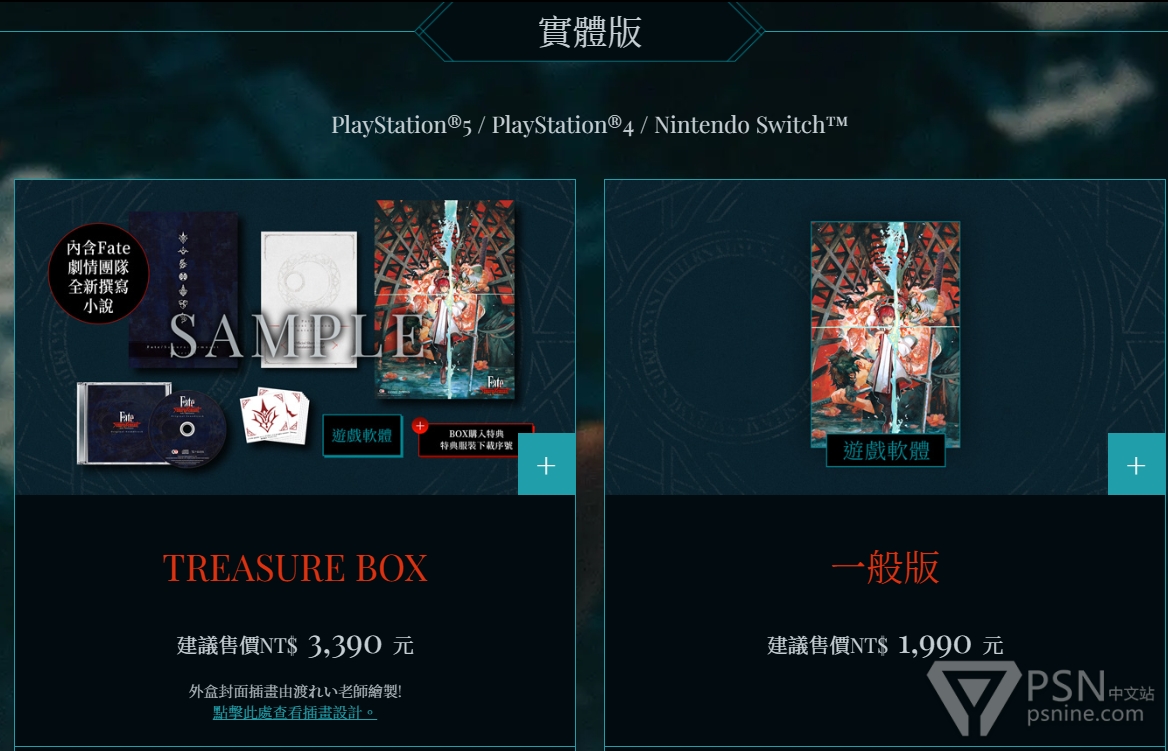Click 遊戲軟體 label under the 一般版 cover
This screenshot has width=1168, height=751.
(886, 450)
